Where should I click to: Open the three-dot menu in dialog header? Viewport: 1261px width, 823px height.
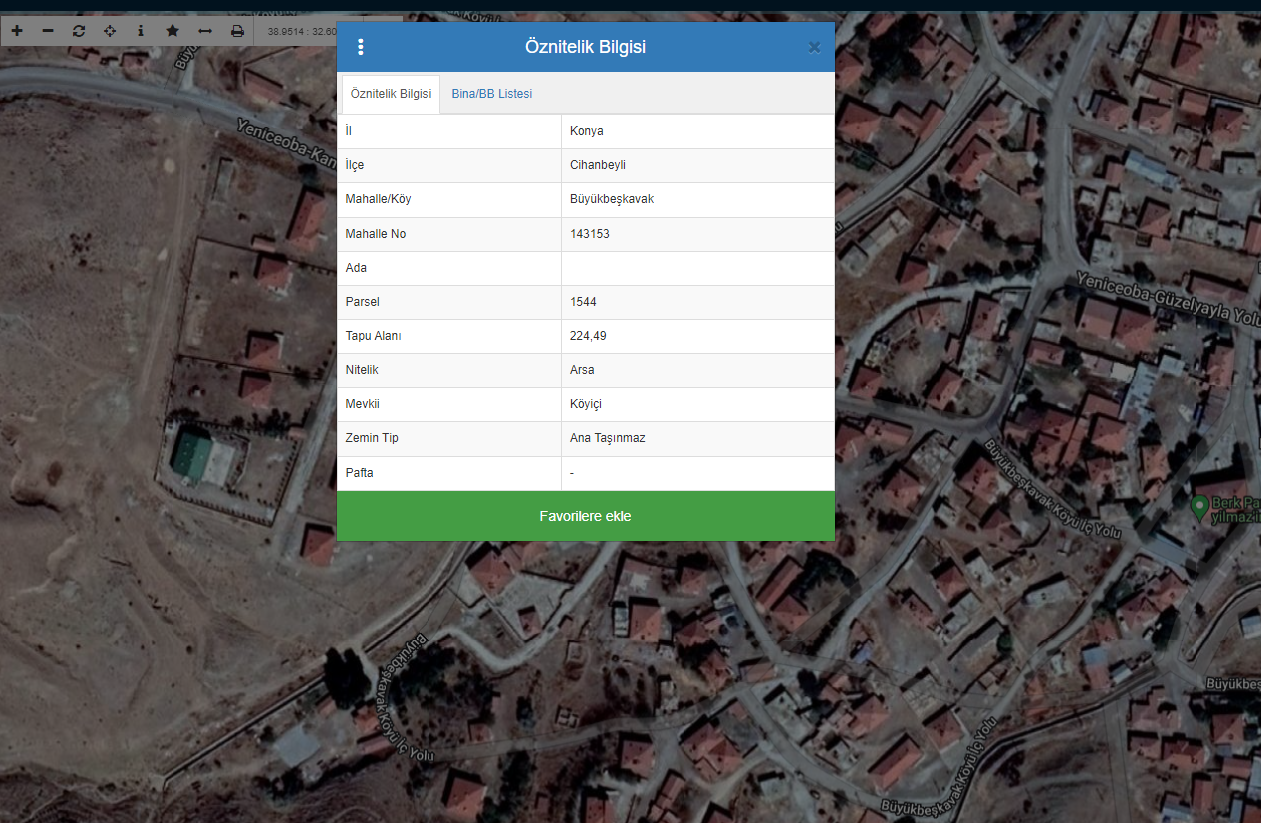(x=361, y=47)
